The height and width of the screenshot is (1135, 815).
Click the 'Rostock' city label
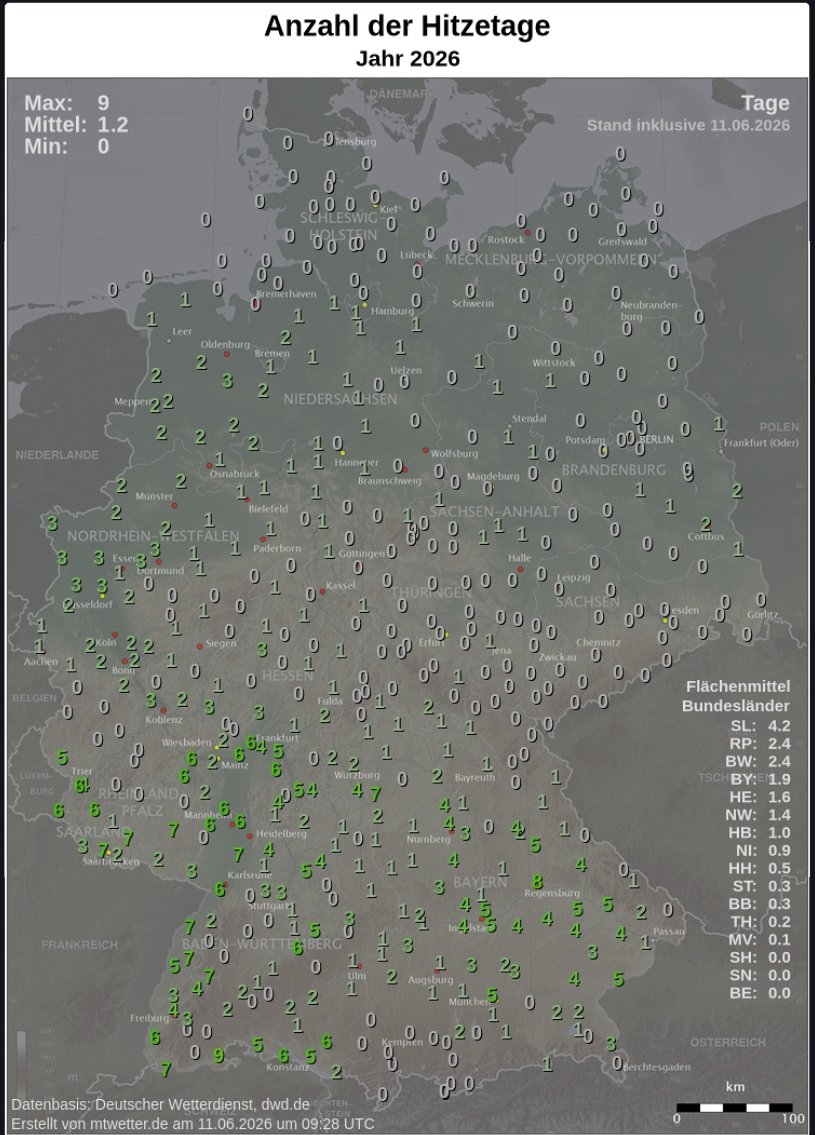click(x=505, y=240)
